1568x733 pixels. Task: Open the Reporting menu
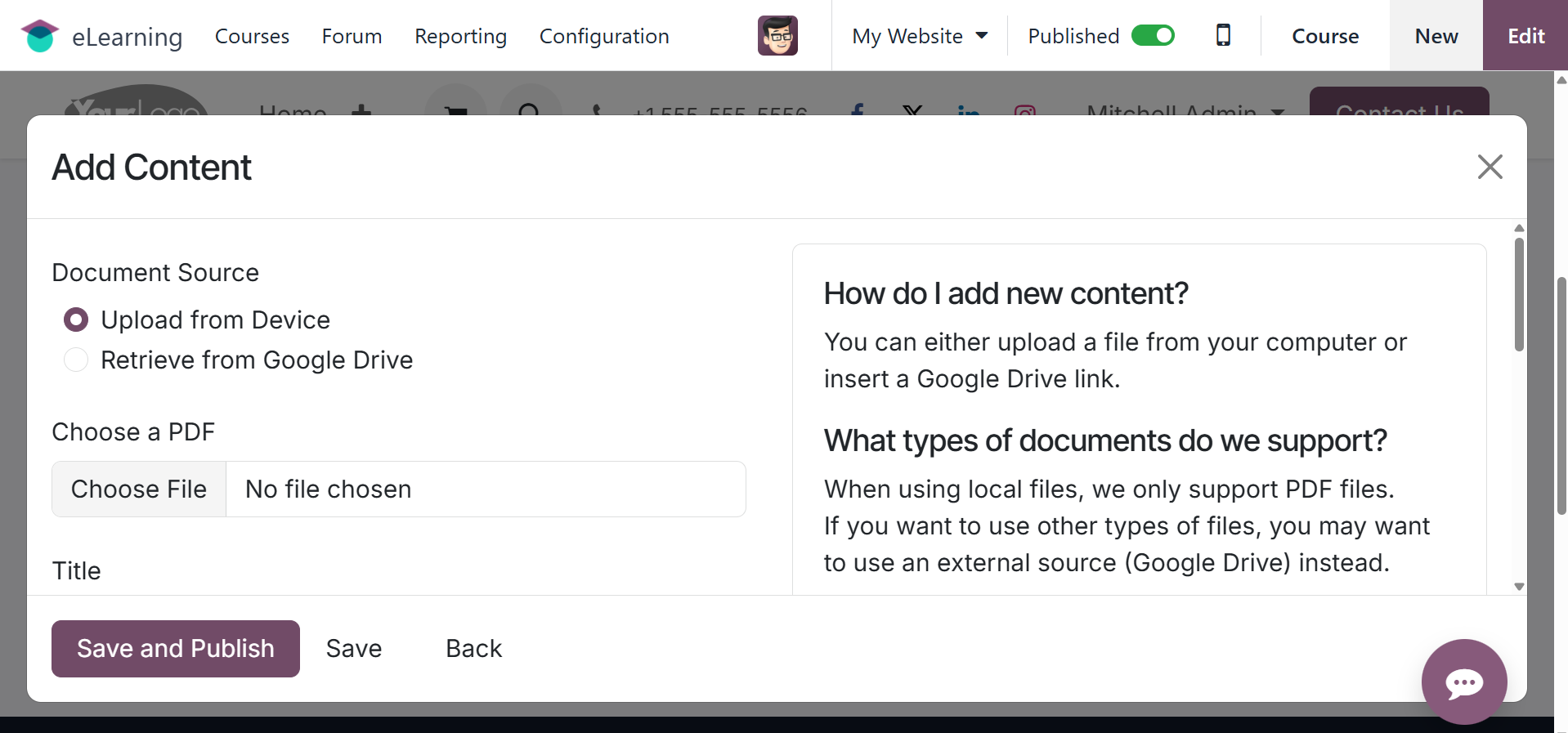coord(460,36)
